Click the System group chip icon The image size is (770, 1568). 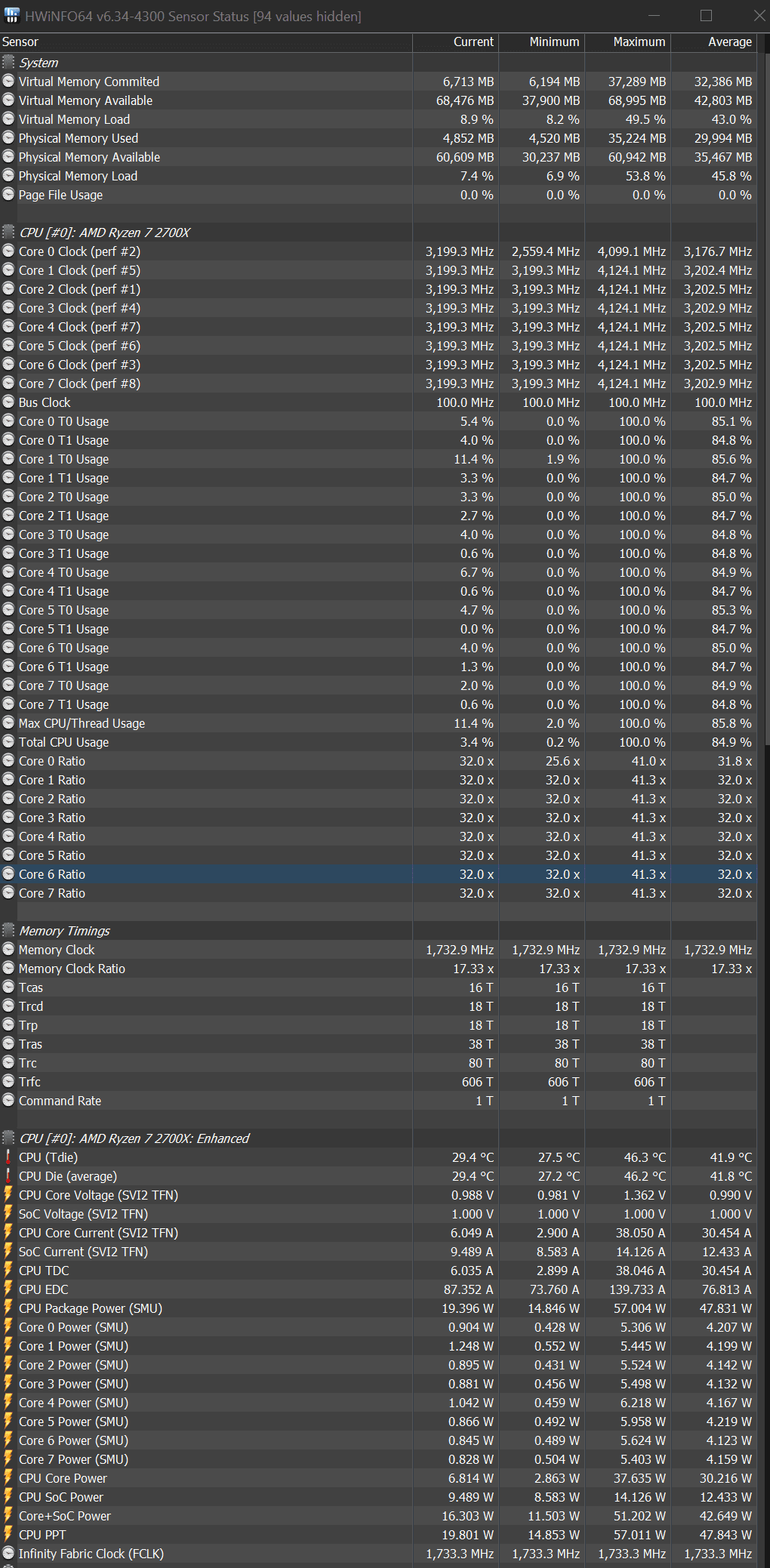click(x=8, y=62)
